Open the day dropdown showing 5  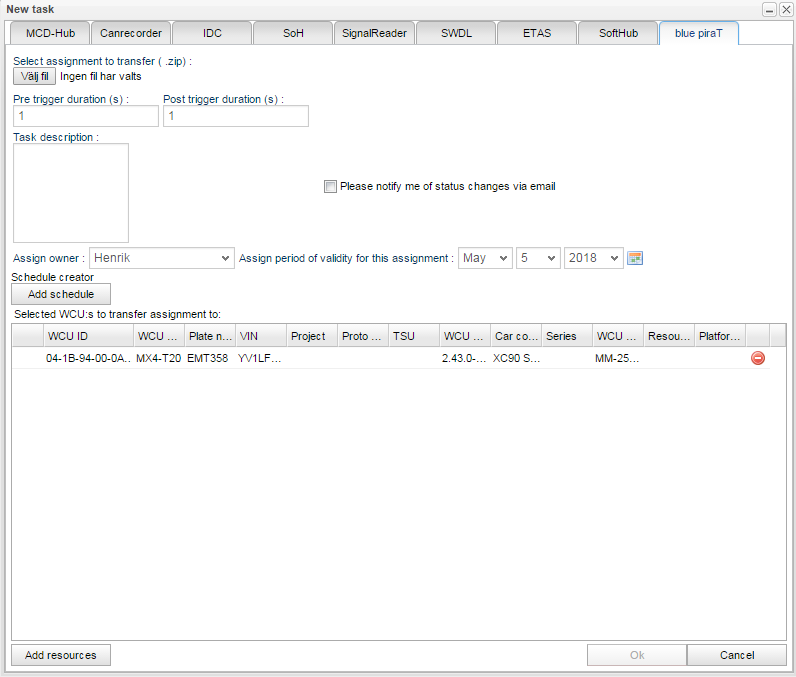pyautogui.click(x=537, y=258)
